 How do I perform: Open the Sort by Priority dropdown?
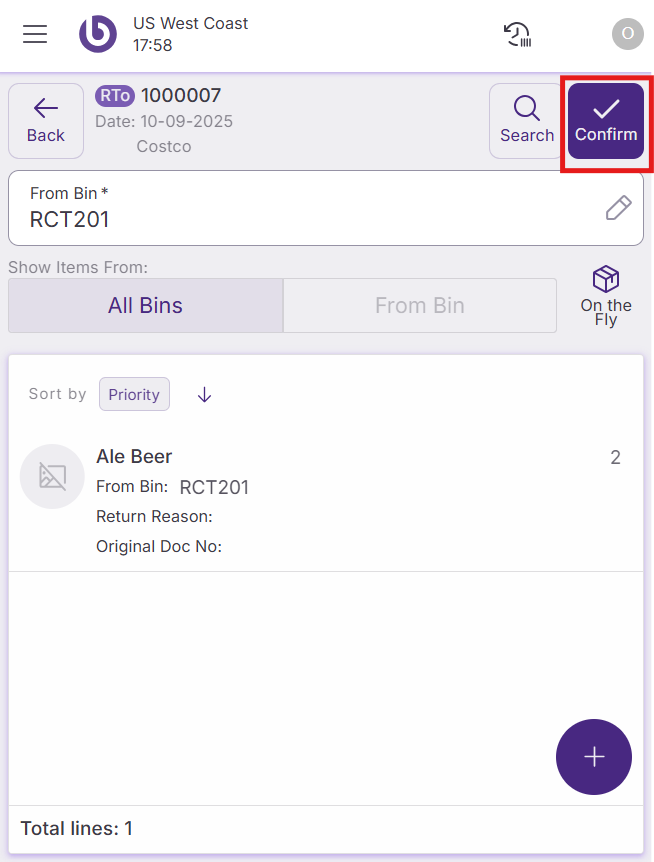click(134, 394)
